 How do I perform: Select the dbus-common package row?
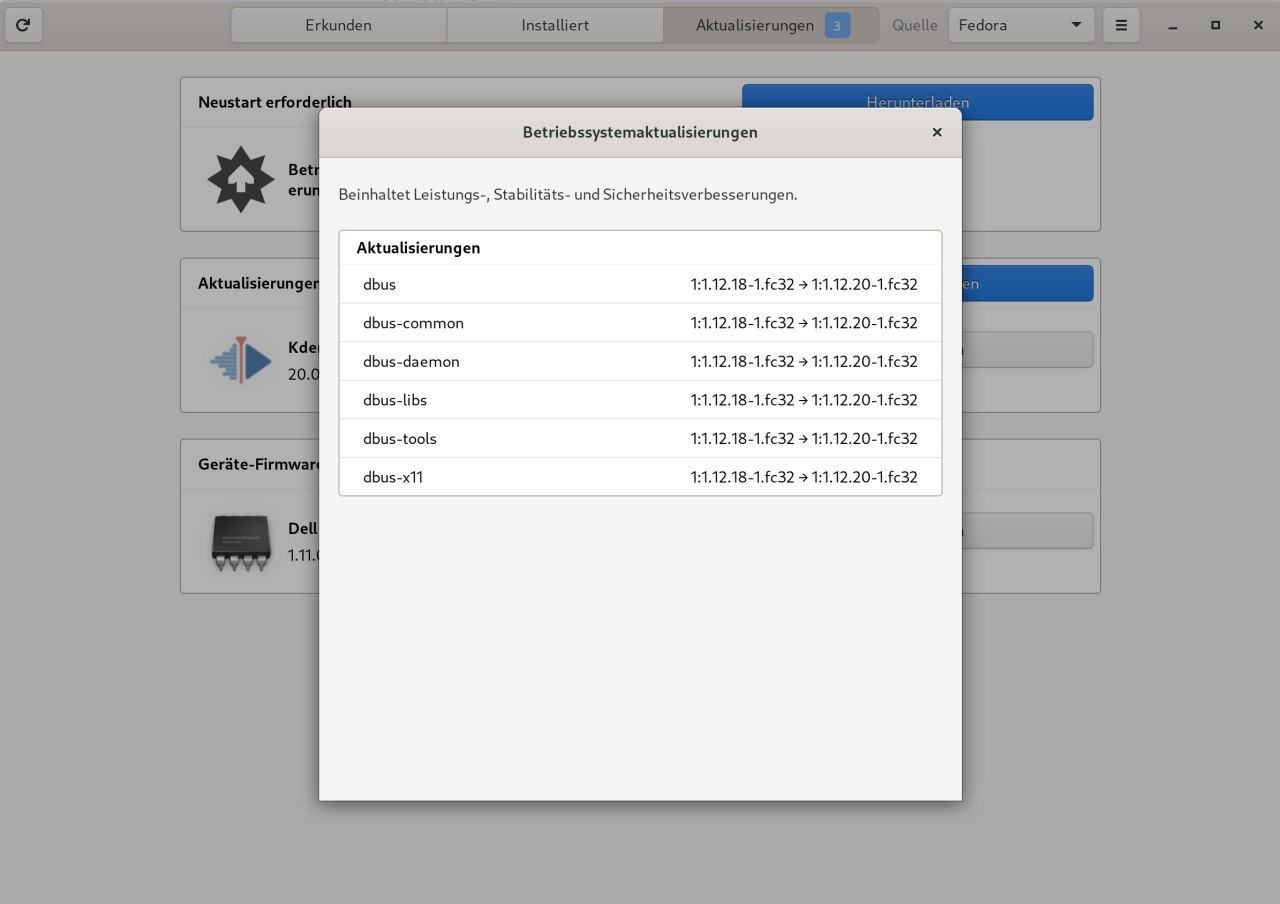[x=640, y=323]
